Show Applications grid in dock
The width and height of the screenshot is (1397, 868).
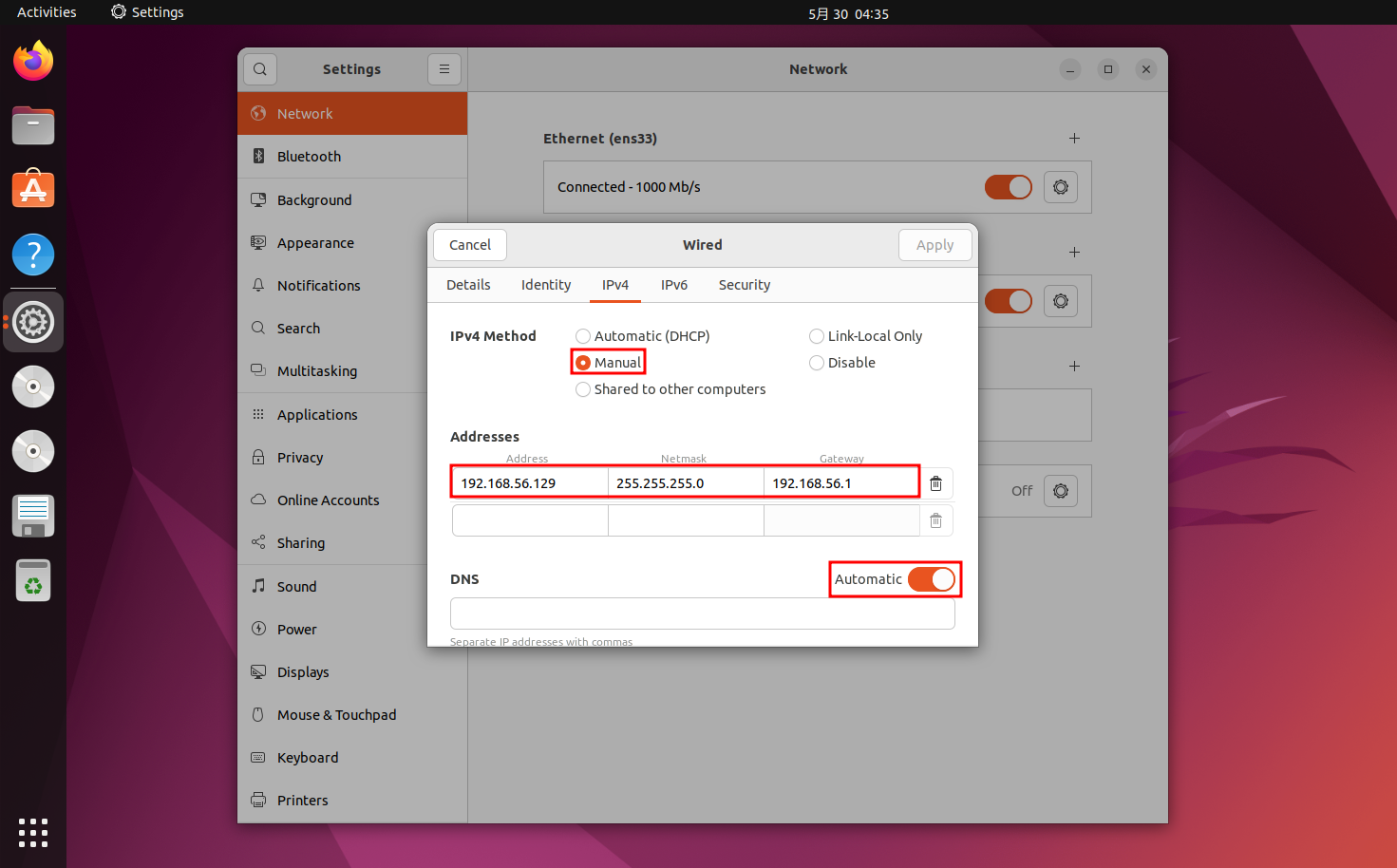33,832
